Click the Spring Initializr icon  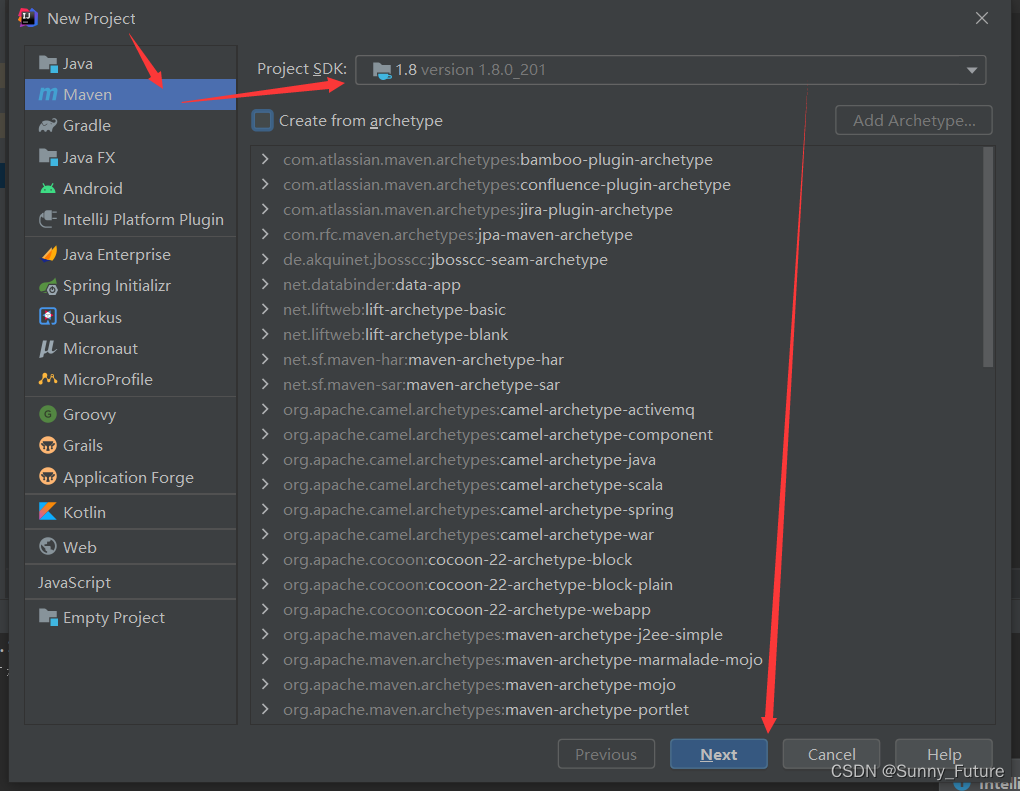(48, 286)
